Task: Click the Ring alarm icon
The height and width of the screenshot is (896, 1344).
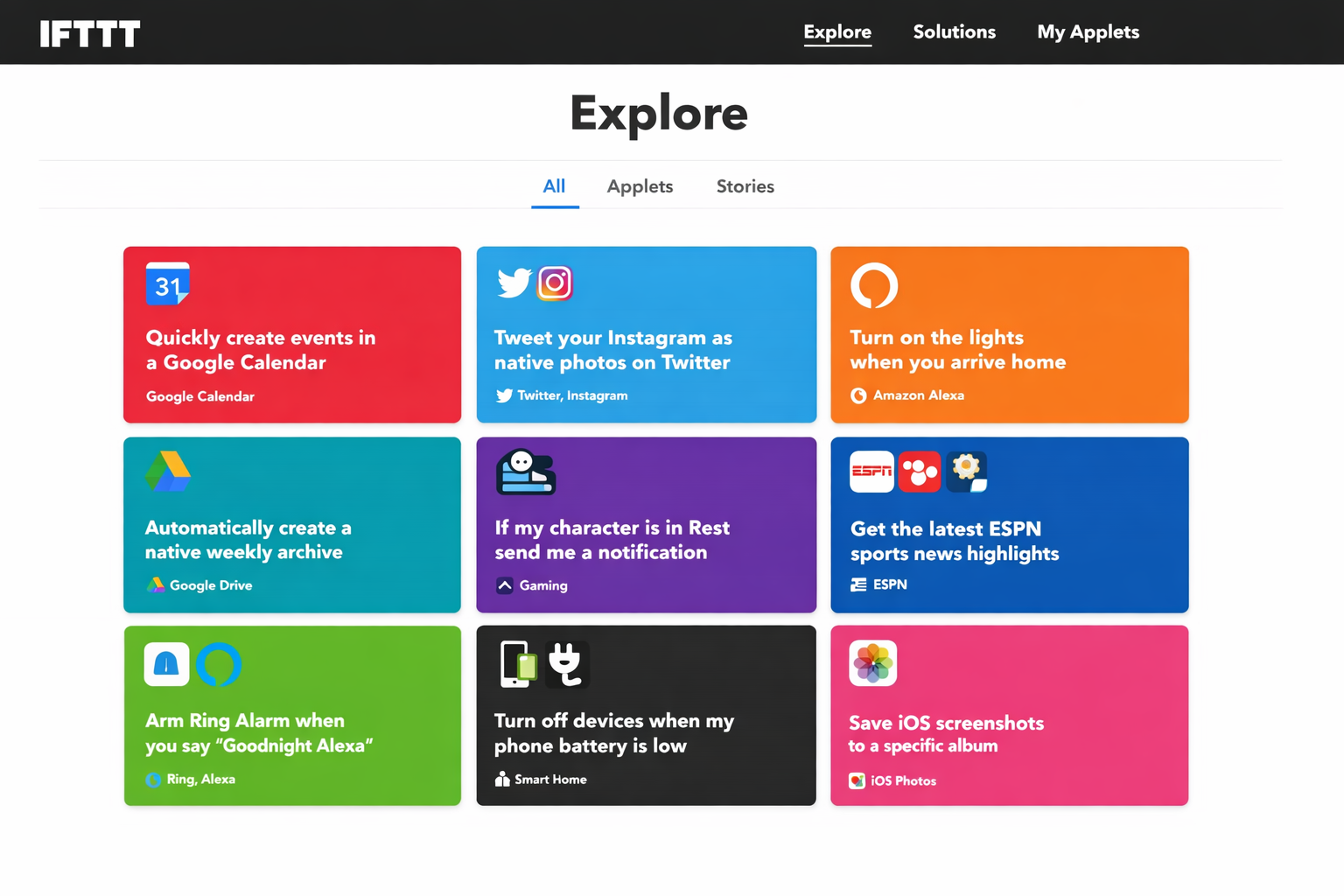Action: pos(166,664)
